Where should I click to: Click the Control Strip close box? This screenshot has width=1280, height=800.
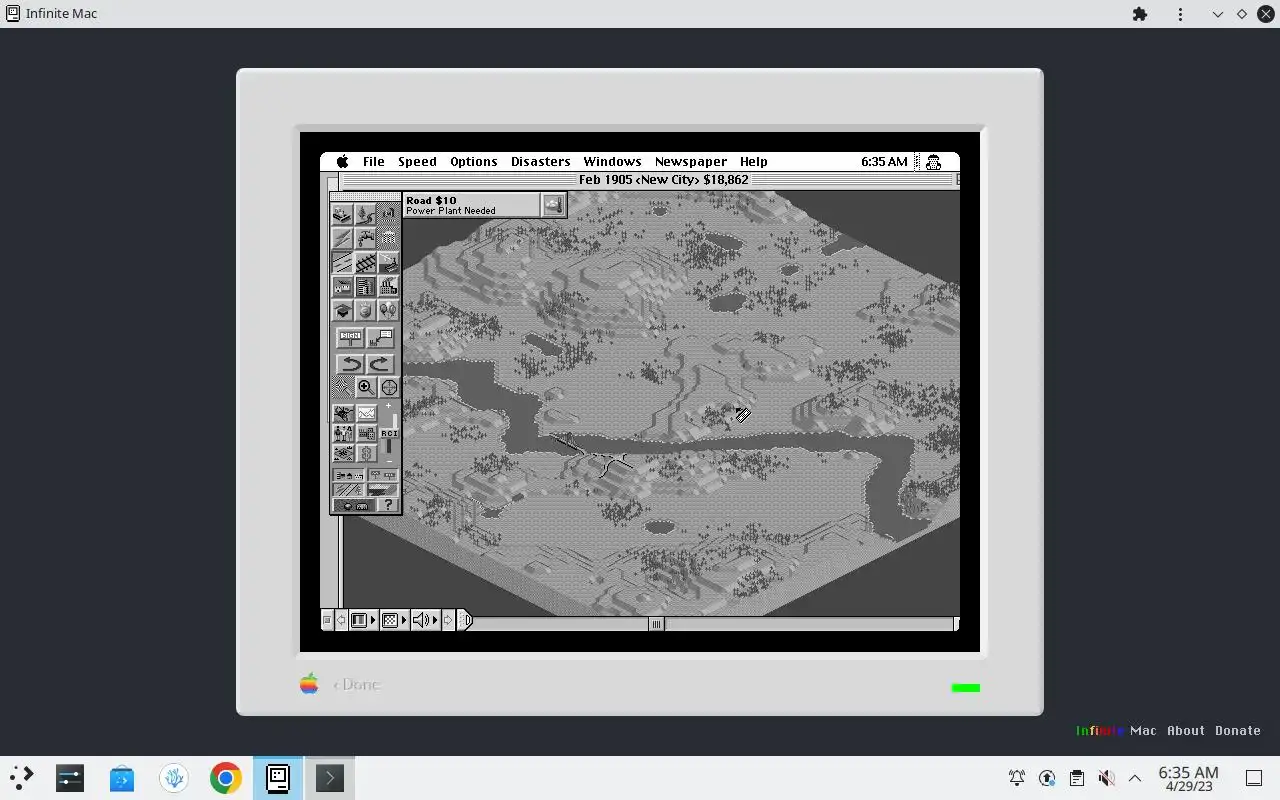point(326,620)
